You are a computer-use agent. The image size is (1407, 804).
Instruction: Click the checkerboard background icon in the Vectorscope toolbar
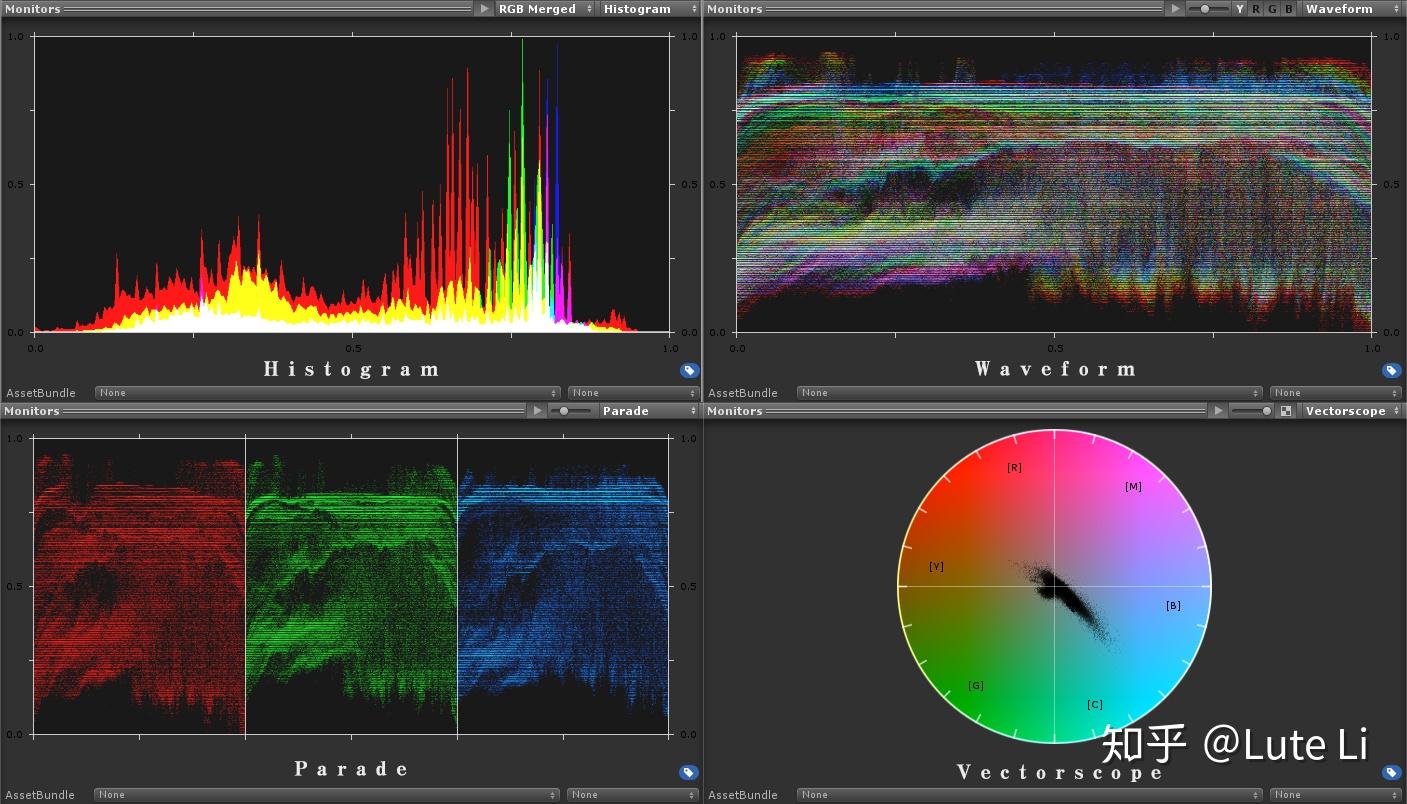pyautogui.click(x=1286, y=410)
